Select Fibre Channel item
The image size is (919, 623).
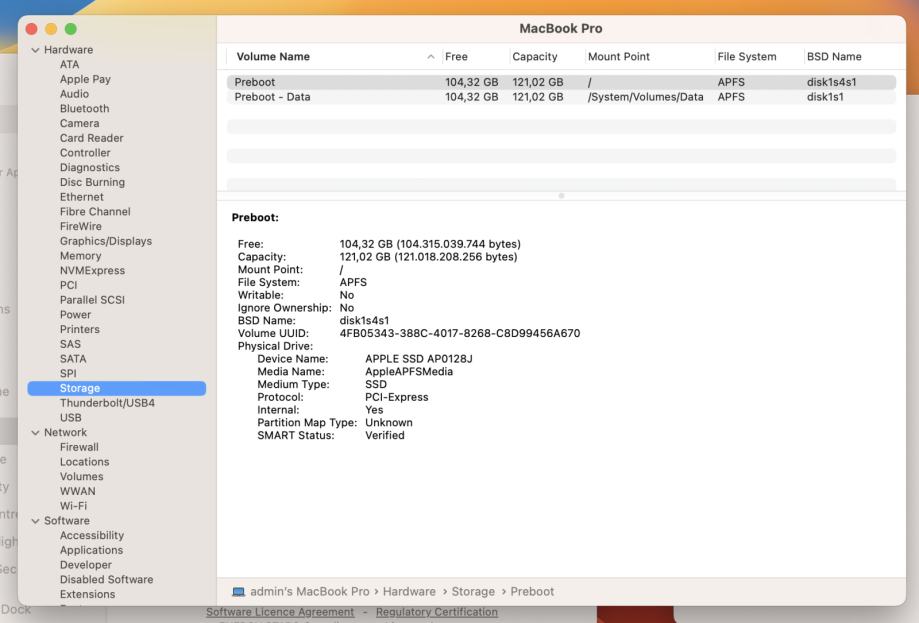(95, 212)
